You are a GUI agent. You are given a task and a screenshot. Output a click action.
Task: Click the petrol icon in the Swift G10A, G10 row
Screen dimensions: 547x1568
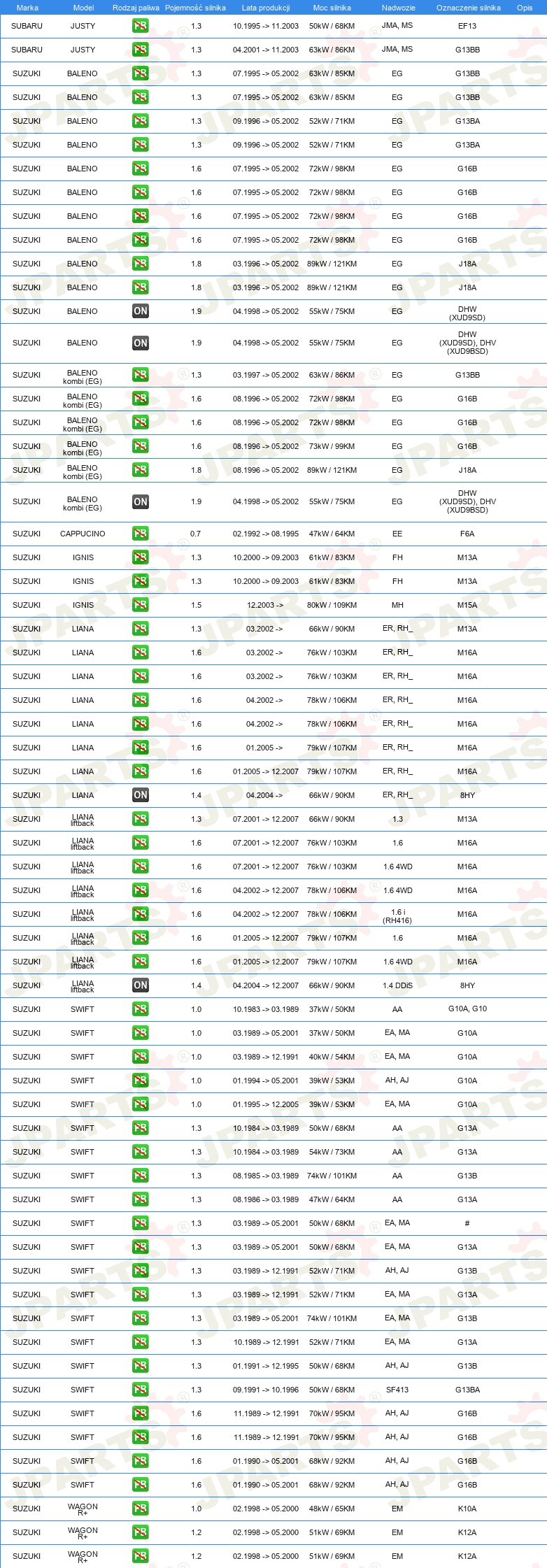coord(141,1009)
